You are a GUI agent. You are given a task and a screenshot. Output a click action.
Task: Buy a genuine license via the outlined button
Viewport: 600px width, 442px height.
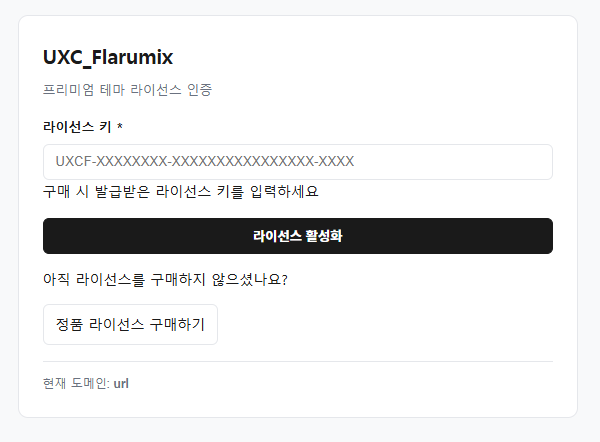coord(130,325)
